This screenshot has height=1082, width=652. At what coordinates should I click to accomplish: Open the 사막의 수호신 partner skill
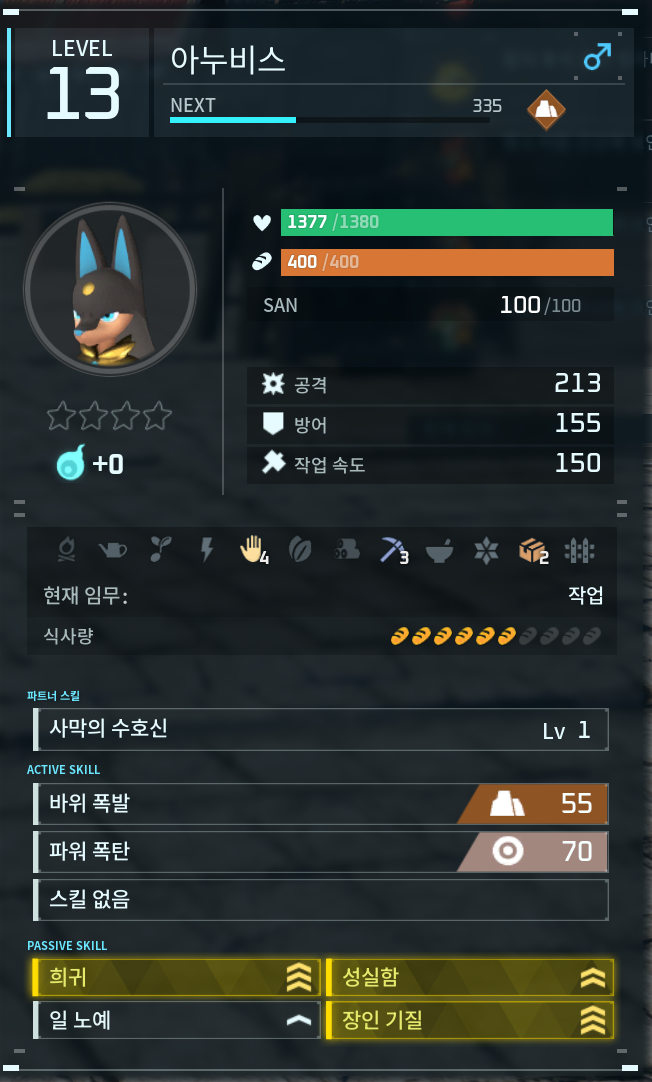pos(321,729)
